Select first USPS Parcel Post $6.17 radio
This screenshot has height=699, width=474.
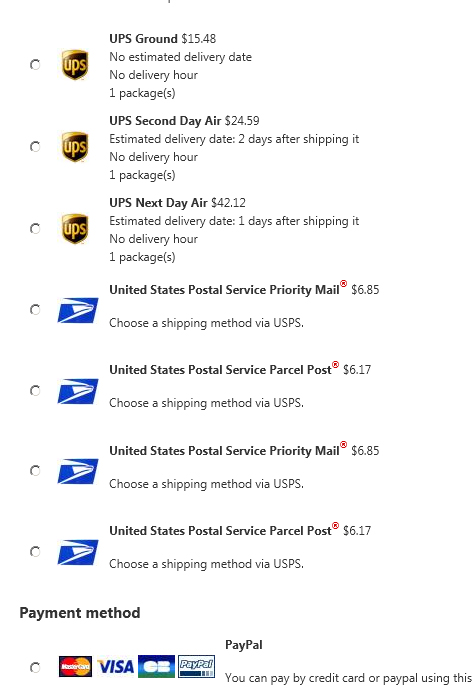[x=35, y=391]
